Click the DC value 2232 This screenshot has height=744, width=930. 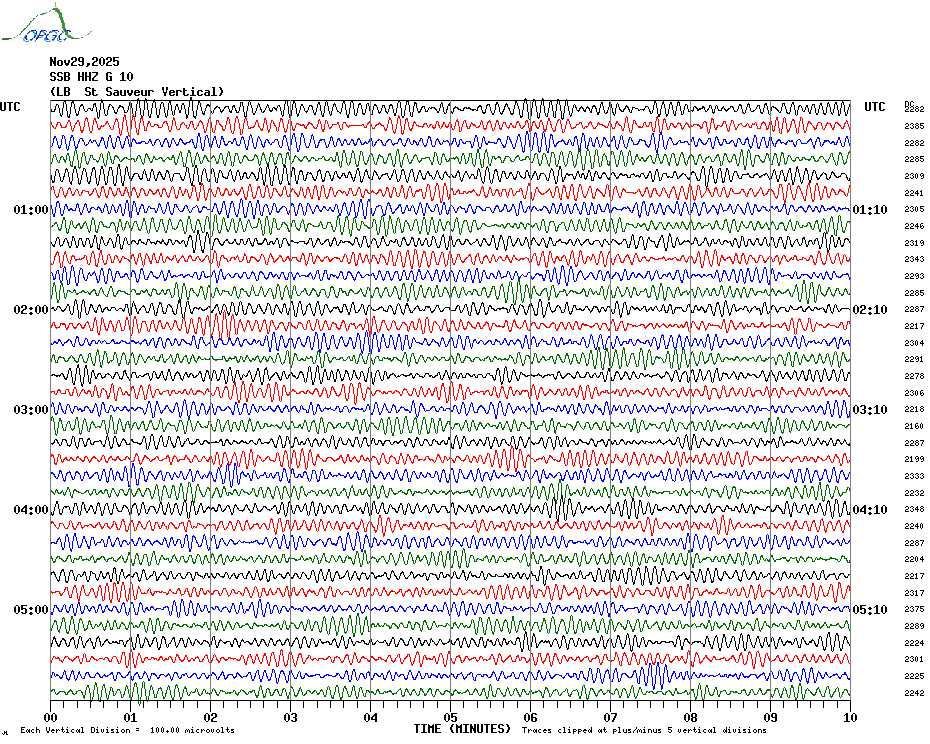coord(914,493)
